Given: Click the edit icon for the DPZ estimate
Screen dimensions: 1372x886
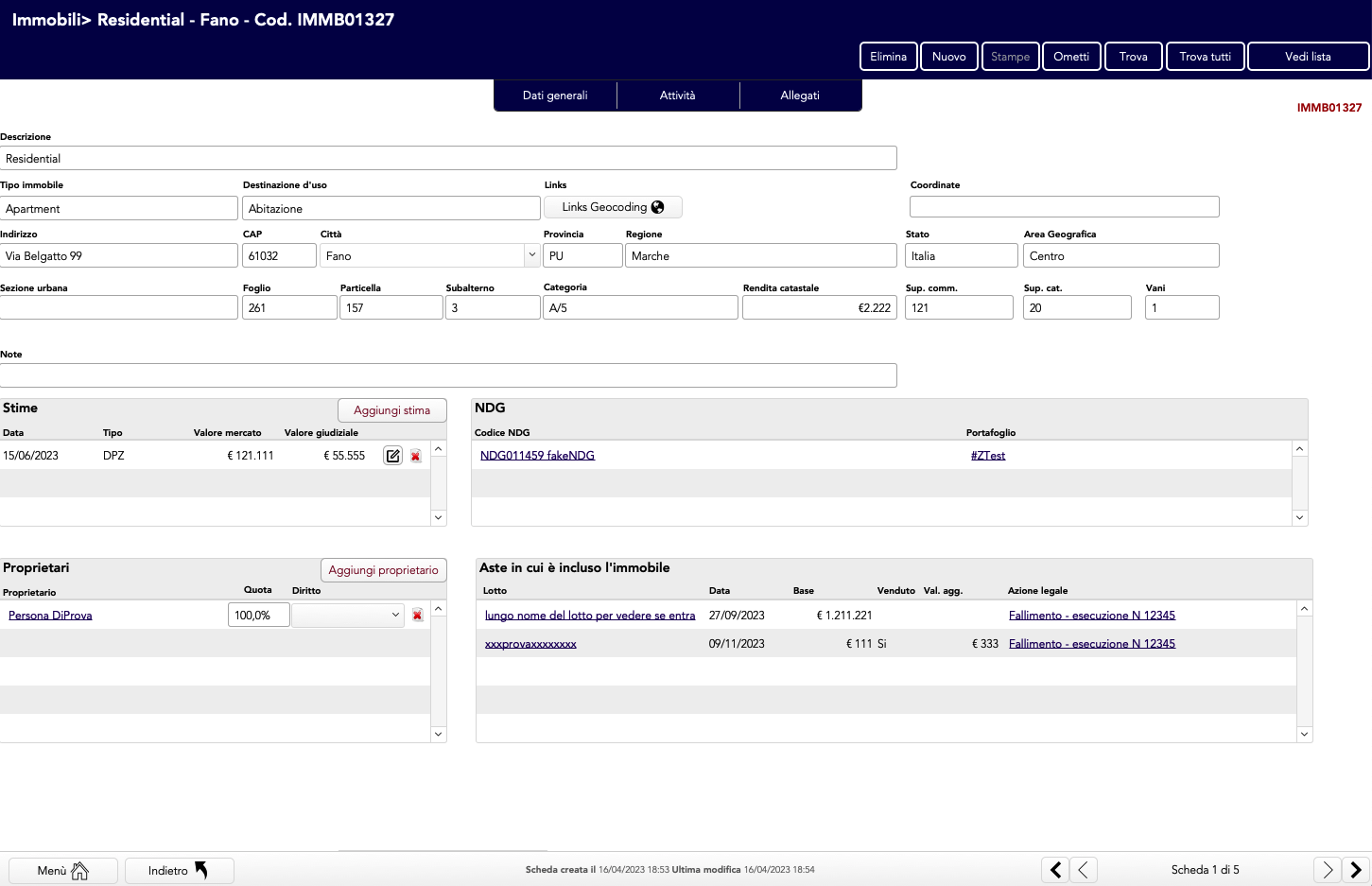Looking at the screenshot, I should point(392,456).
